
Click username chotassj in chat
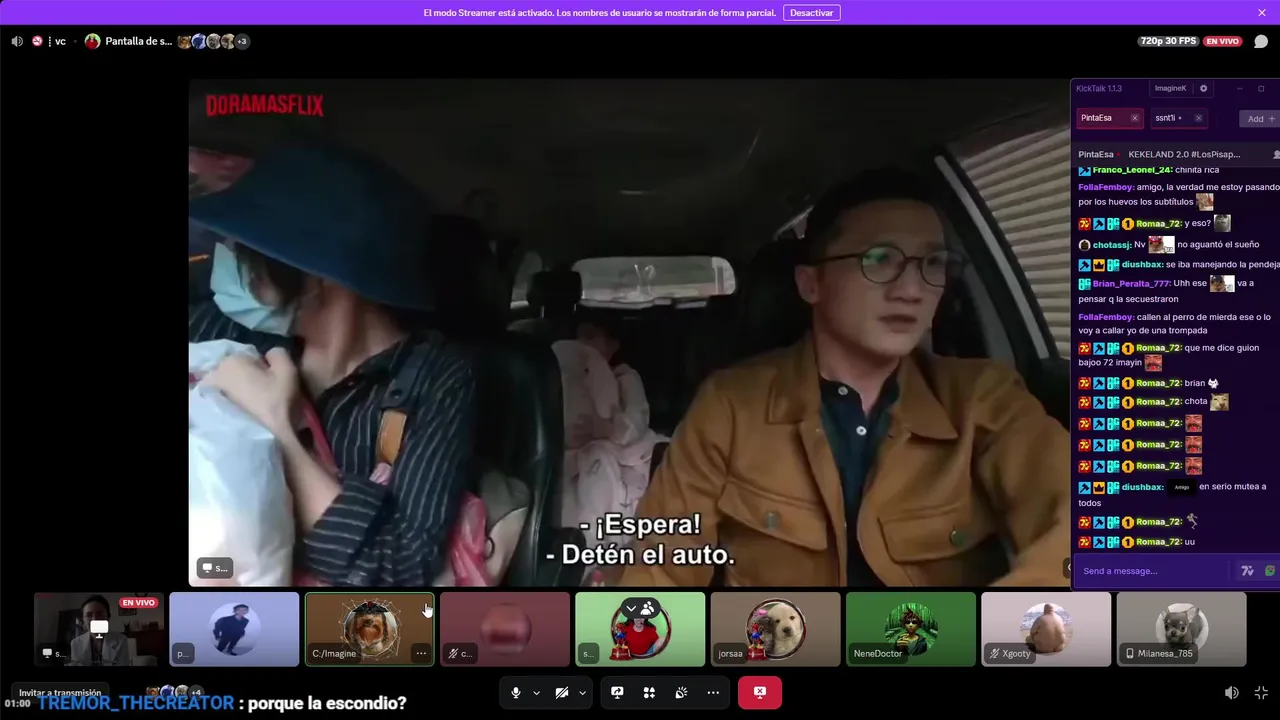click(1111, 244)
